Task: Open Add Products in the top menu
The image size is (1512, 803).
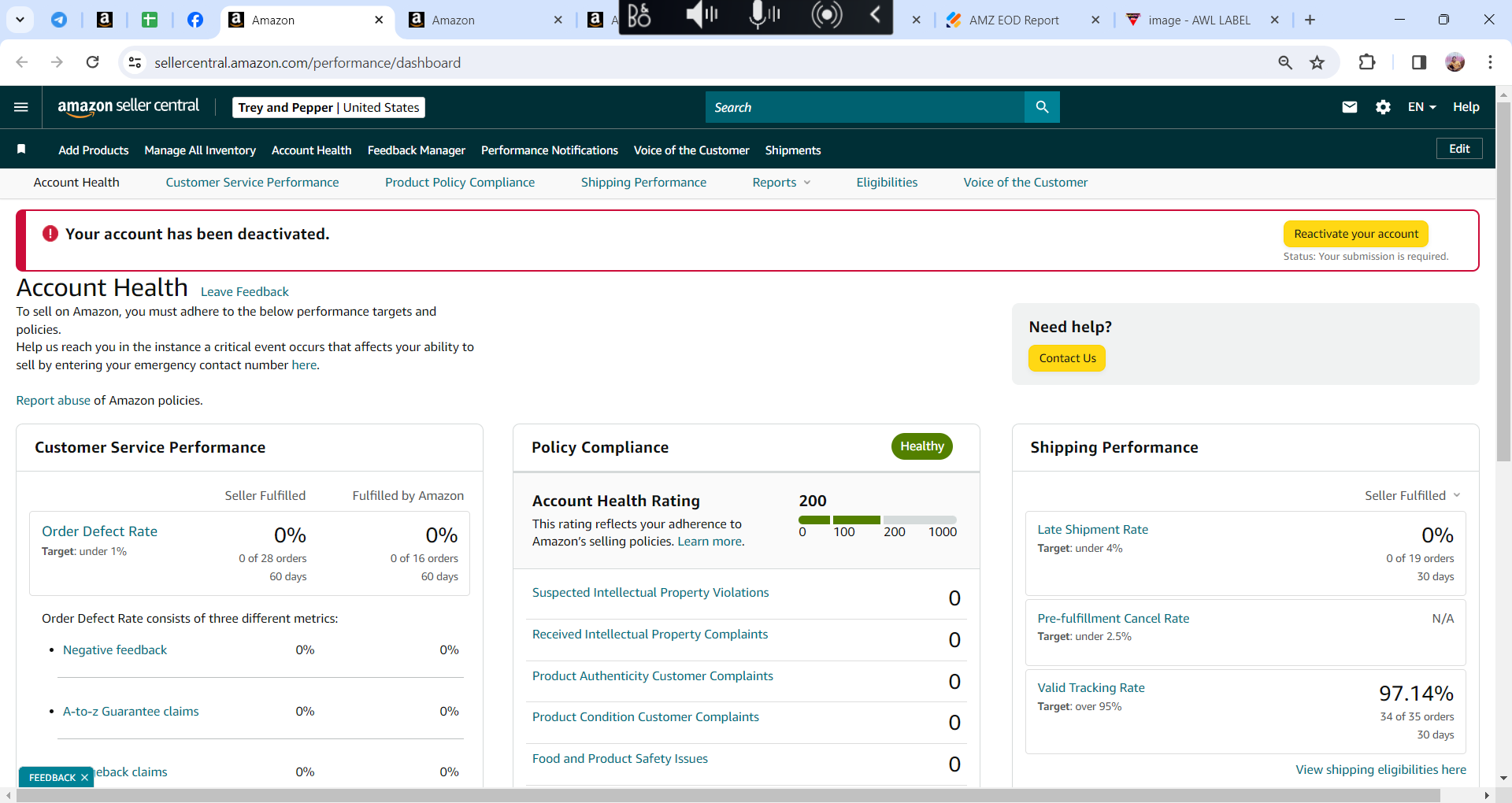Action: tap(94, 150)
